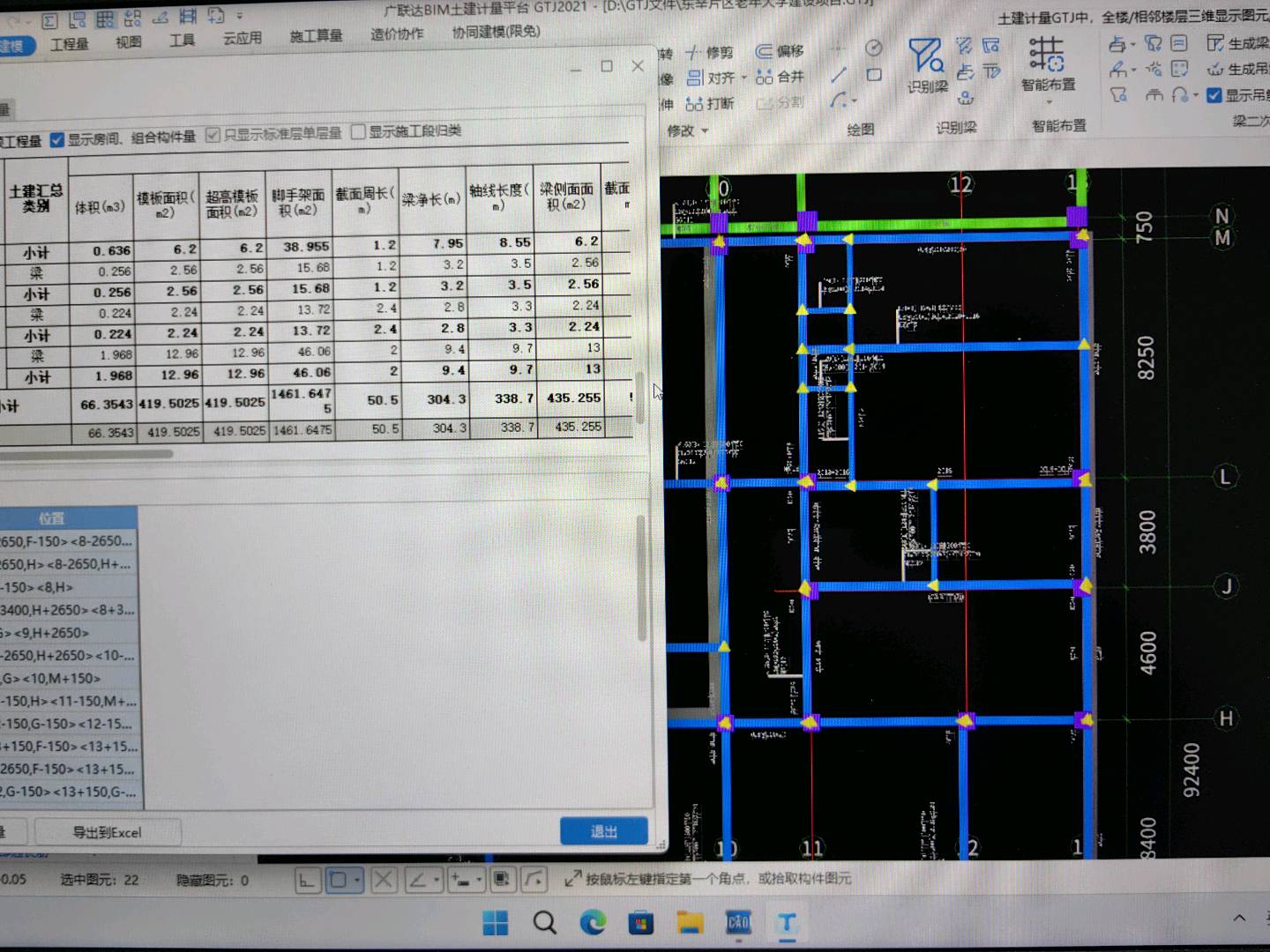Open Microsoft Store from taskbar

pyautogui.click(x=641, y=923)
